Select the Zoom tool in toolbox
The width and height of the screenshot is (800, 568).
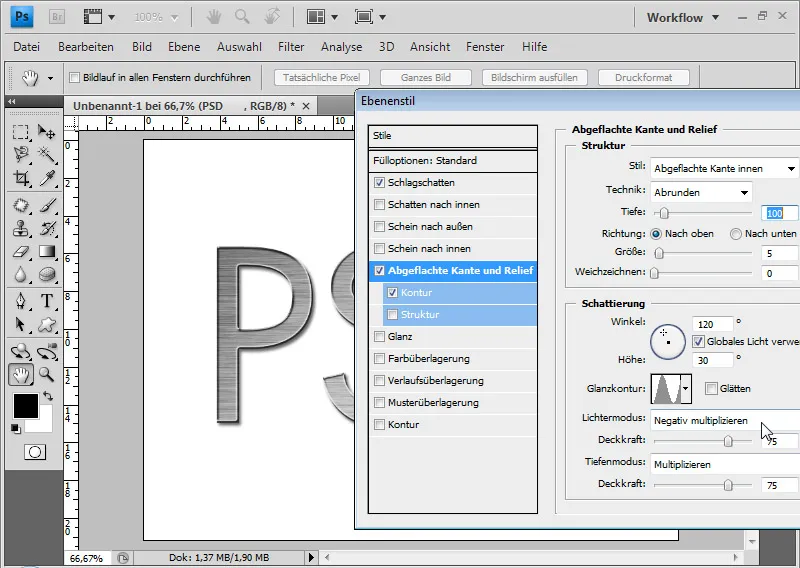[46, 375]
